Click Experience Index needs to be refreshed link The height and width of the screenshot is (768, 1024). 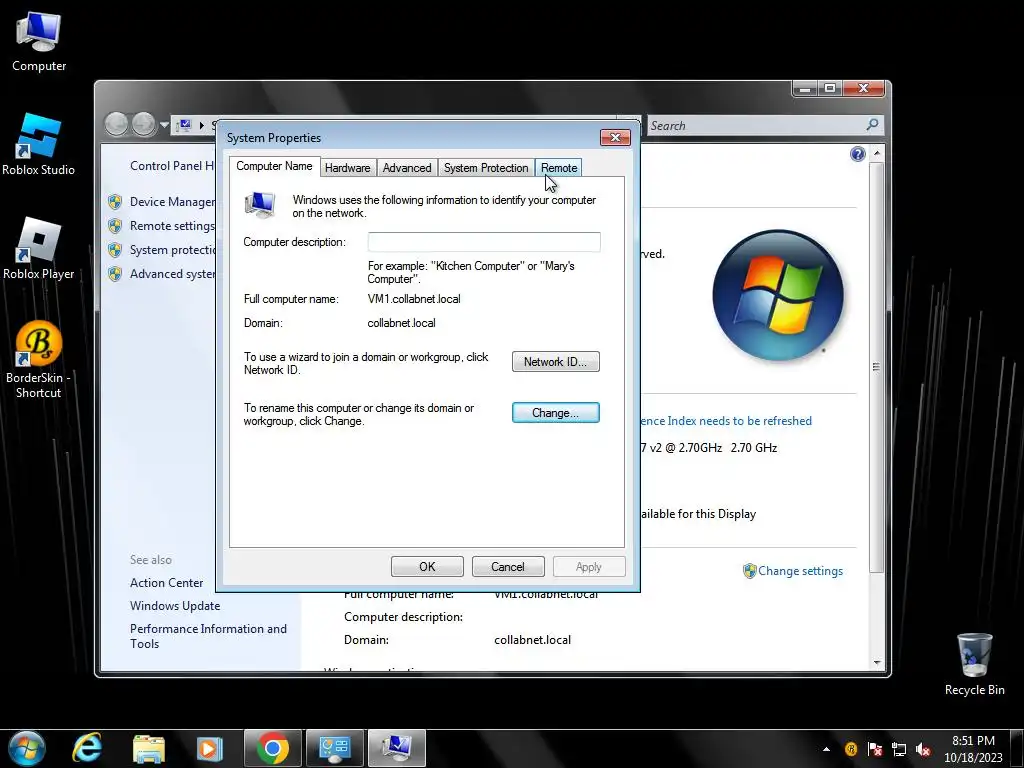click(726, 421)
